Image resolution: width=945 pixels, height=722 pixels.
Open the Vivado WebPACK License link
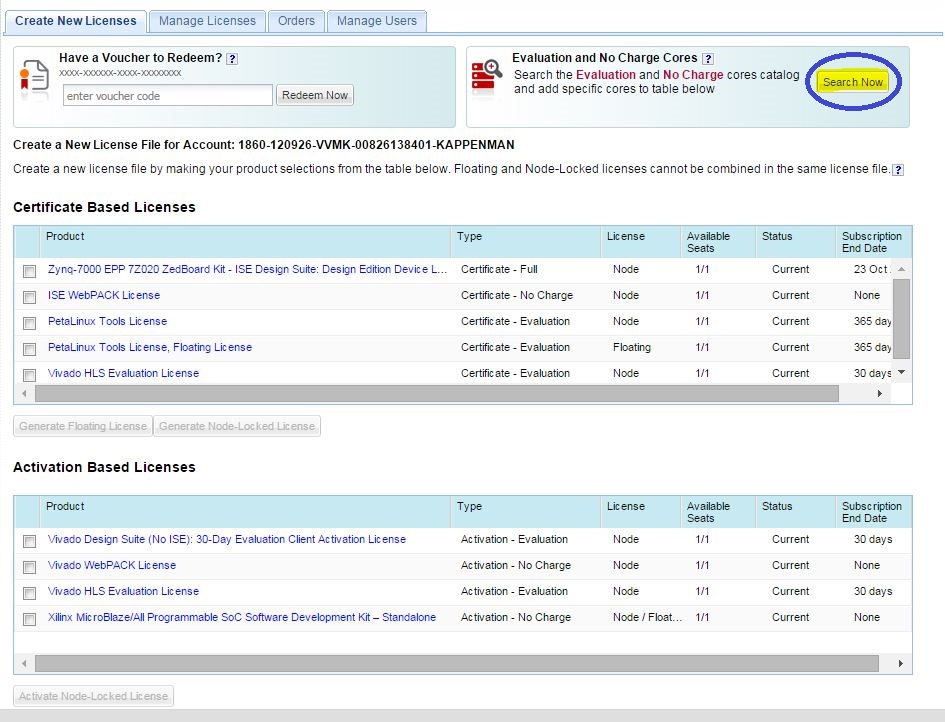coord(111,565)
